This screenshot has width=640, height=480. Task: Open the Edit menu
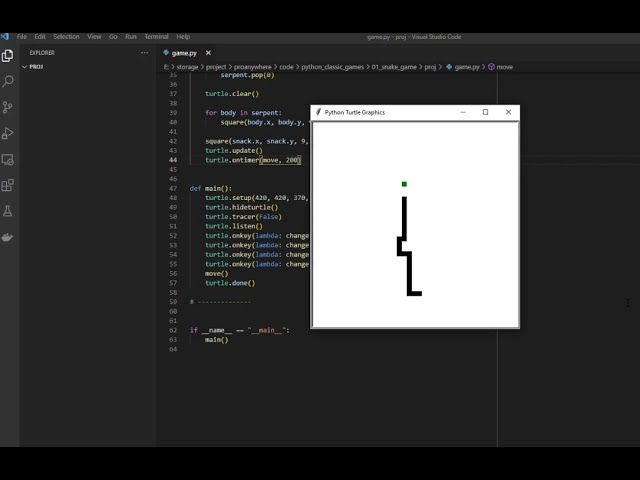[x=40, y=37]
